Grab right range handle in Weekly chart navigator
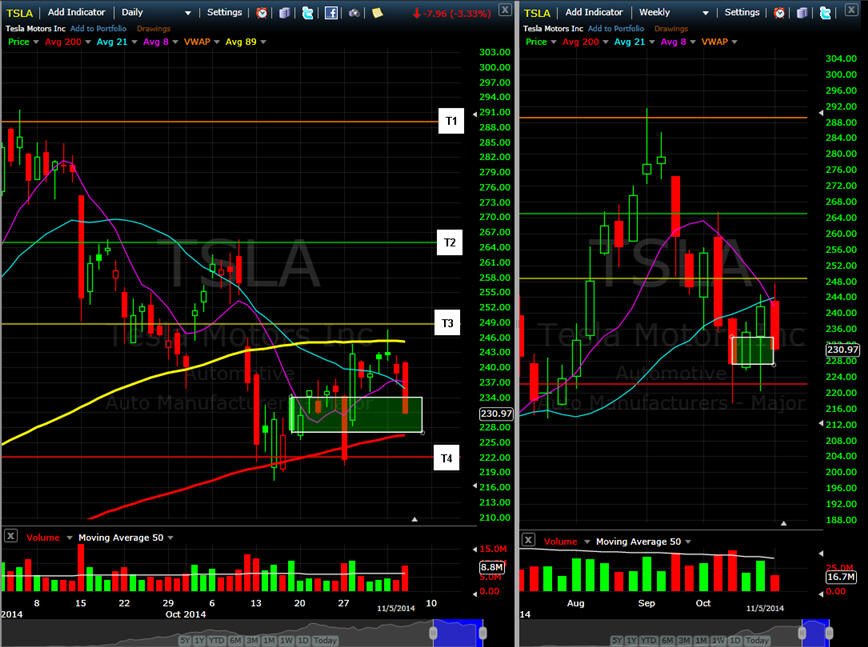 tap(829, 633)
